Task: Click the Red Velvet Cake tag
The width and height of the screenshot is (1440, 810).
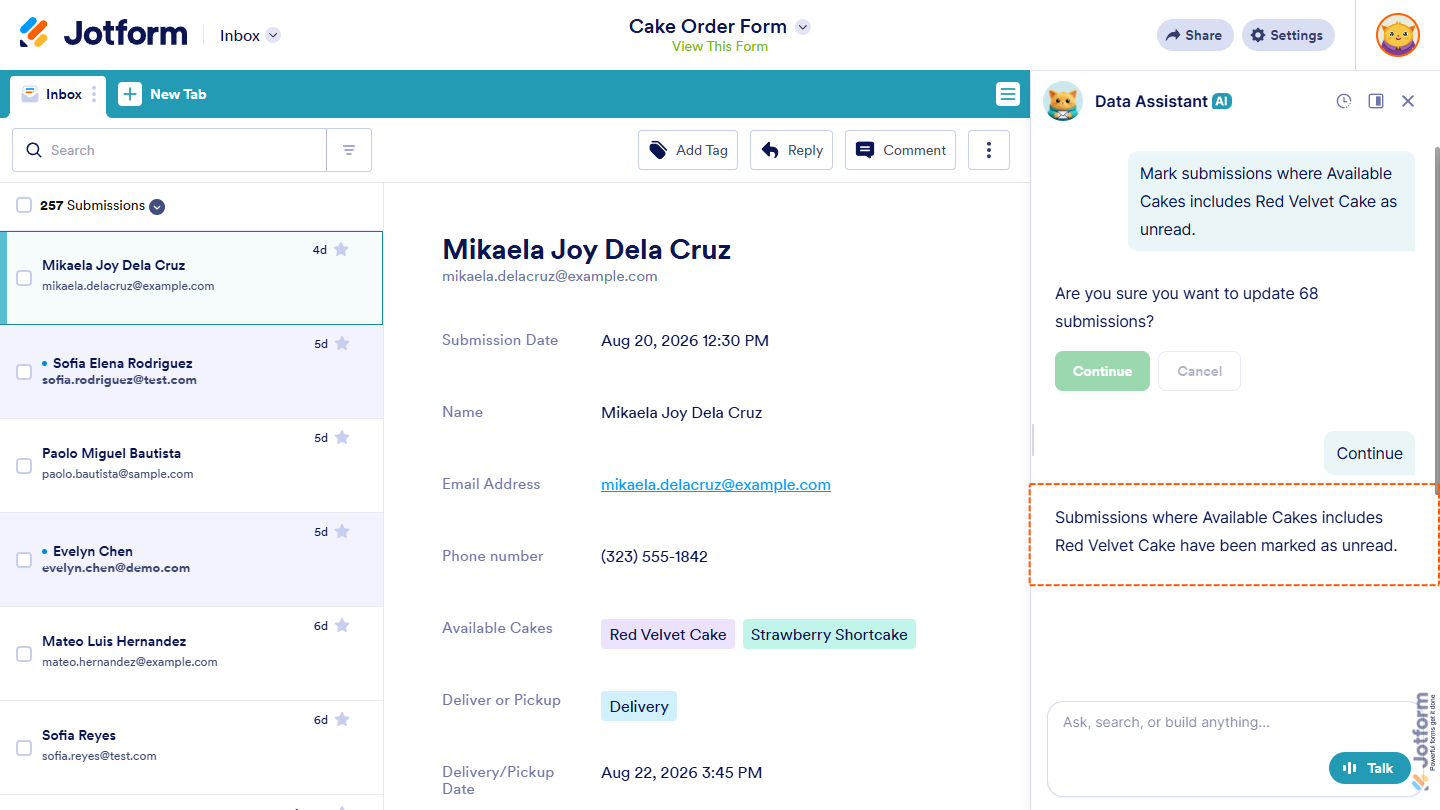Action: [668, 634]
